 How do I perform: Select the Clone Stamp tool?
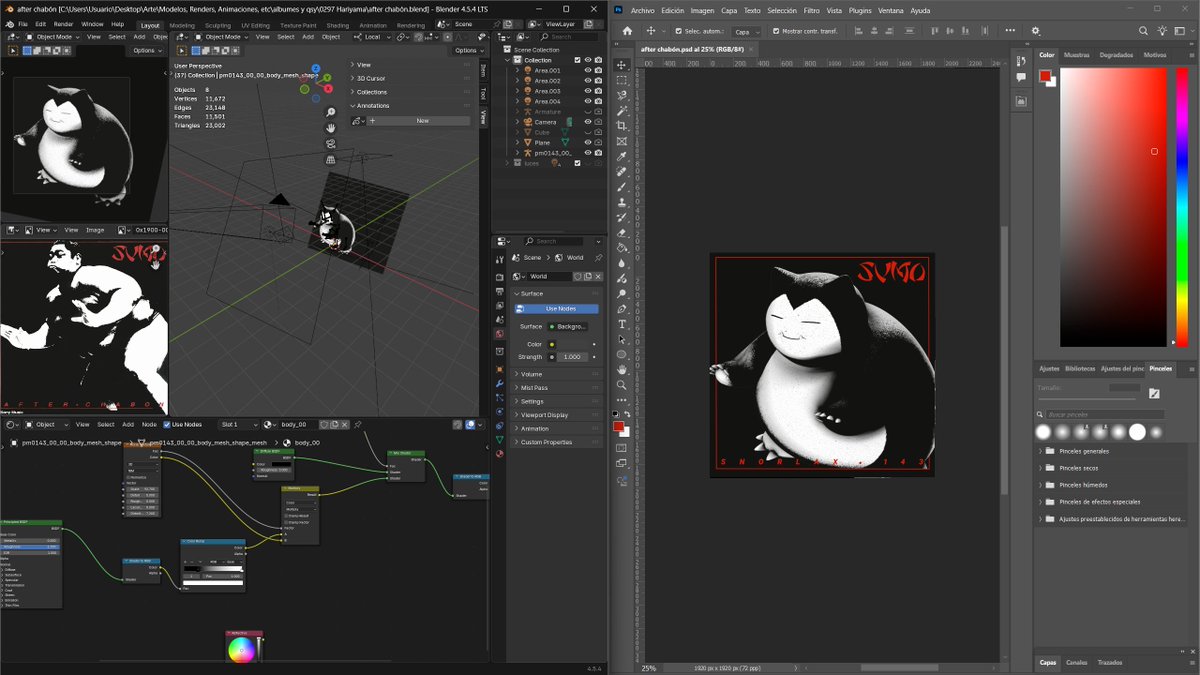click(x=622, y=202)
